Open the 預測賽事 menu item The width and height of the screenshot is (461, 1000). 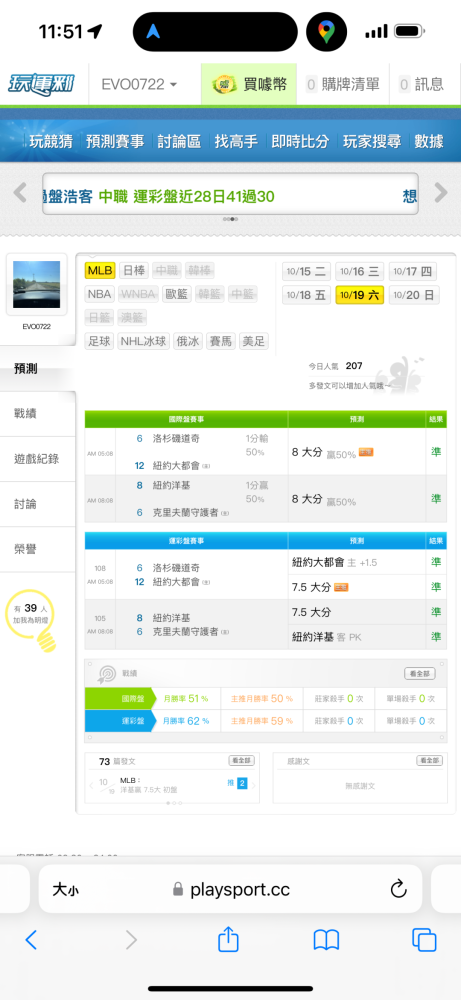point(115,141)
